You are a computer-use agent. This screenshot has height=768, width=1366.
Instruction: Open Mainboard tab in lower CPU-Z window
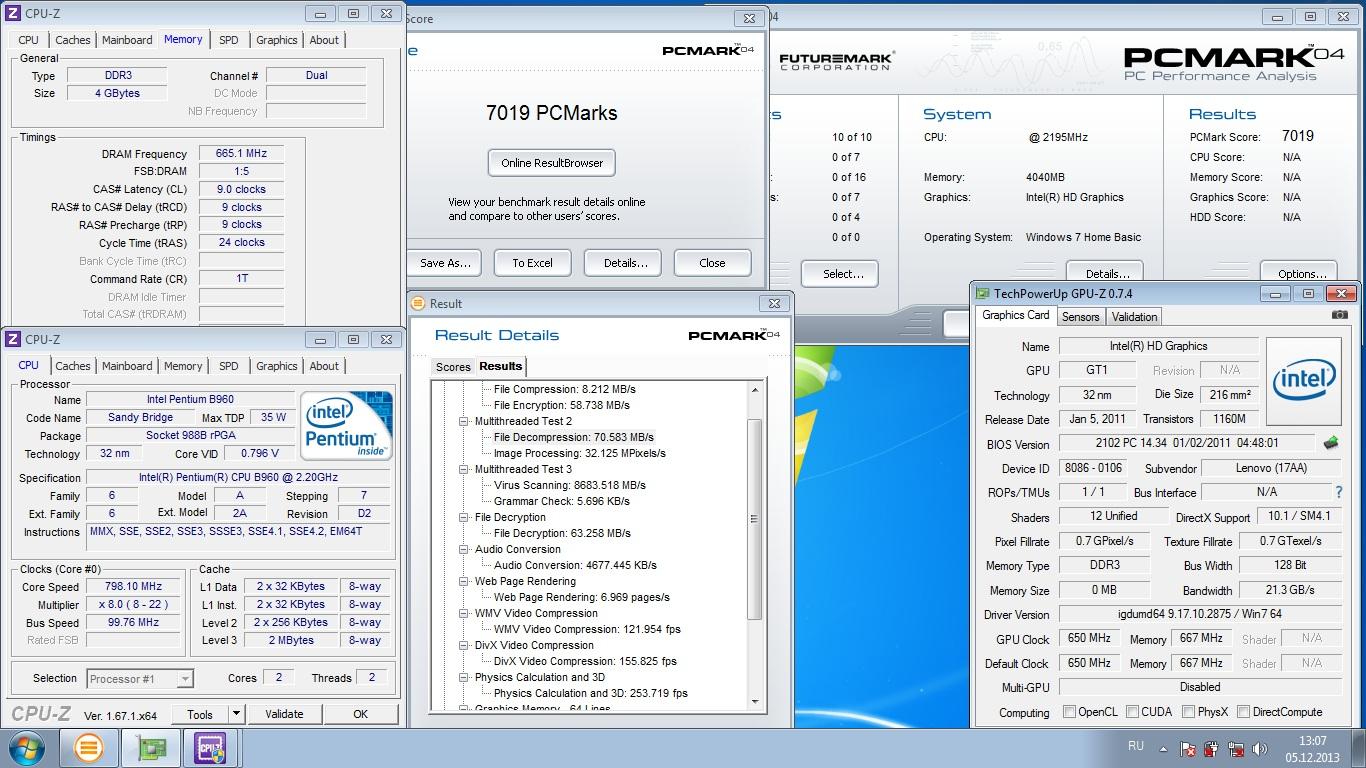127,366
